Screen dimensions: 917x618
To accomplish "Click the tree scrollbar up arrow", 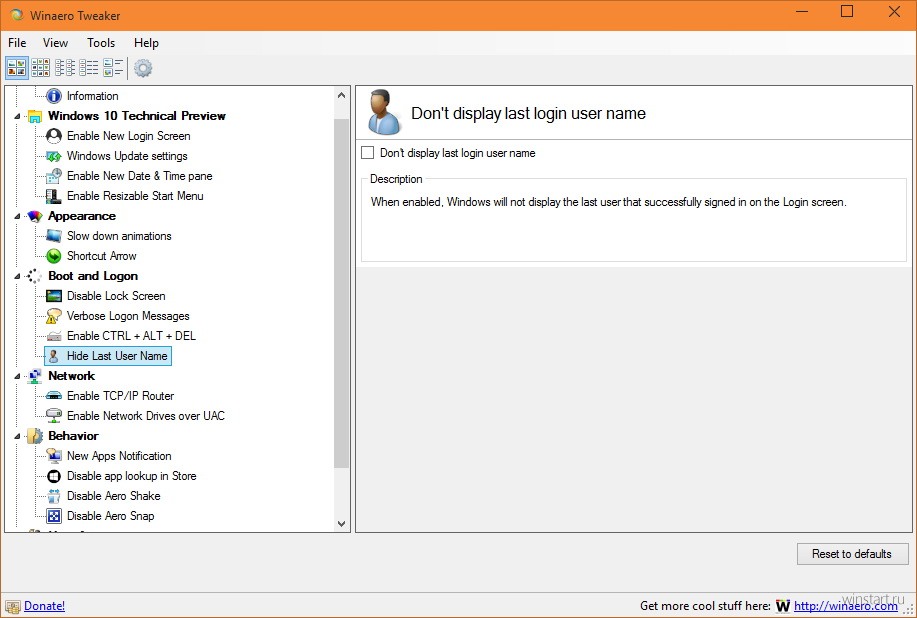I will [342, 95].
